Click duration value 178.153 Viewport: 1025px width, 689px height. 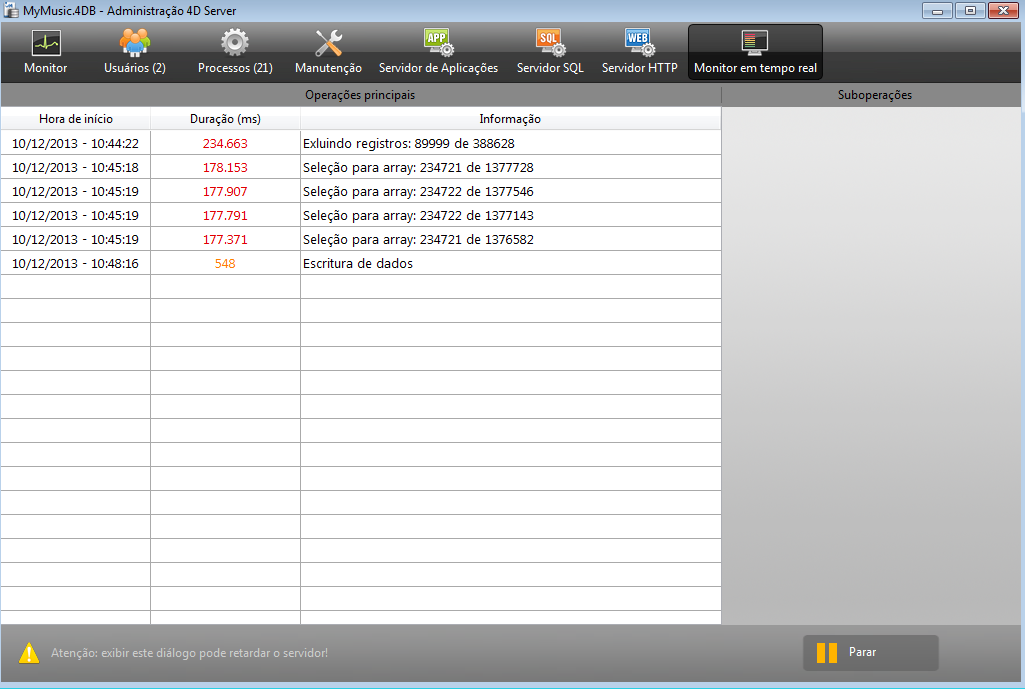225,168
